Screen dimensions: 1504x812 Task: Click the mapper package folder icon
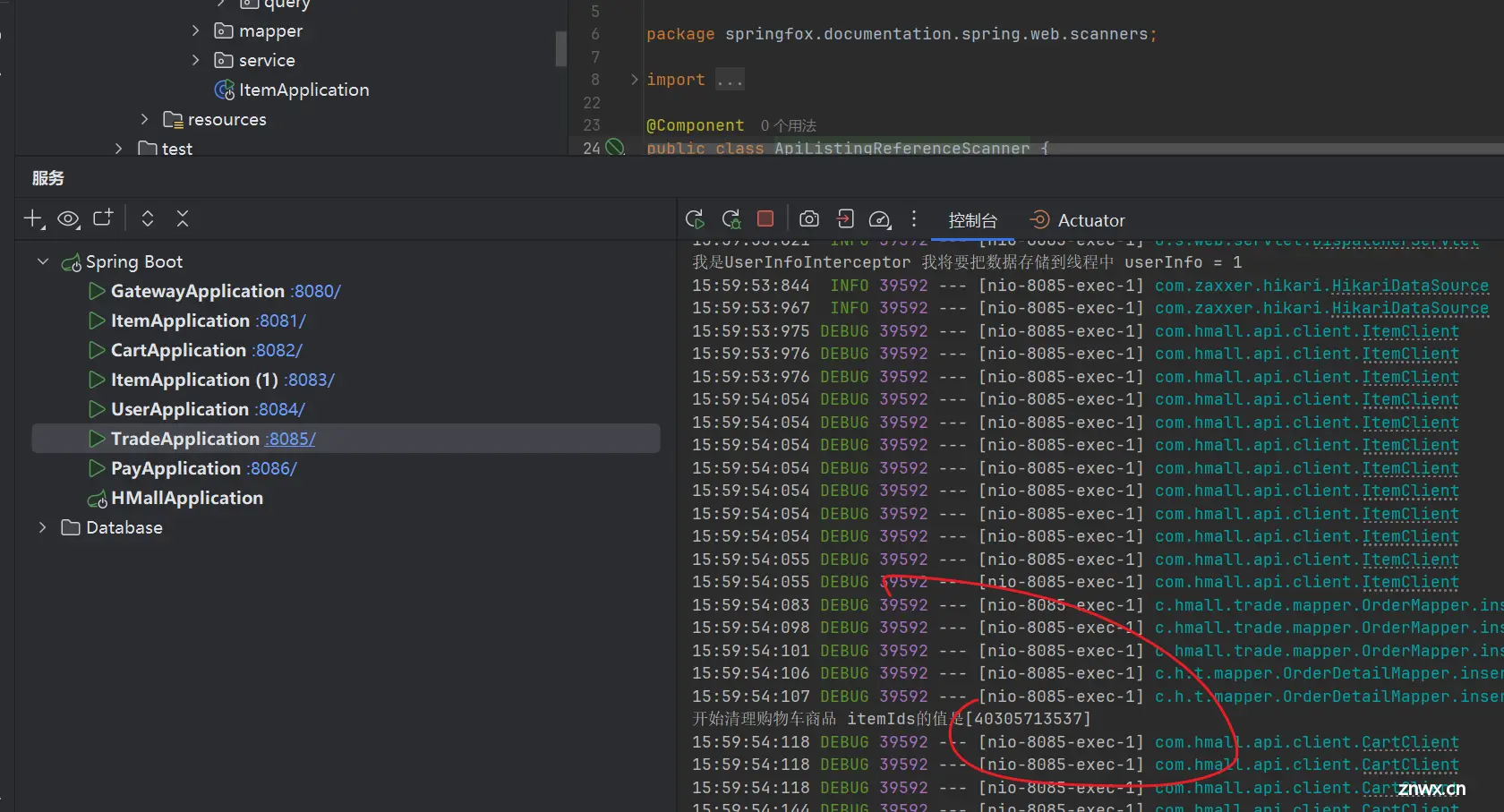point(224,30)
